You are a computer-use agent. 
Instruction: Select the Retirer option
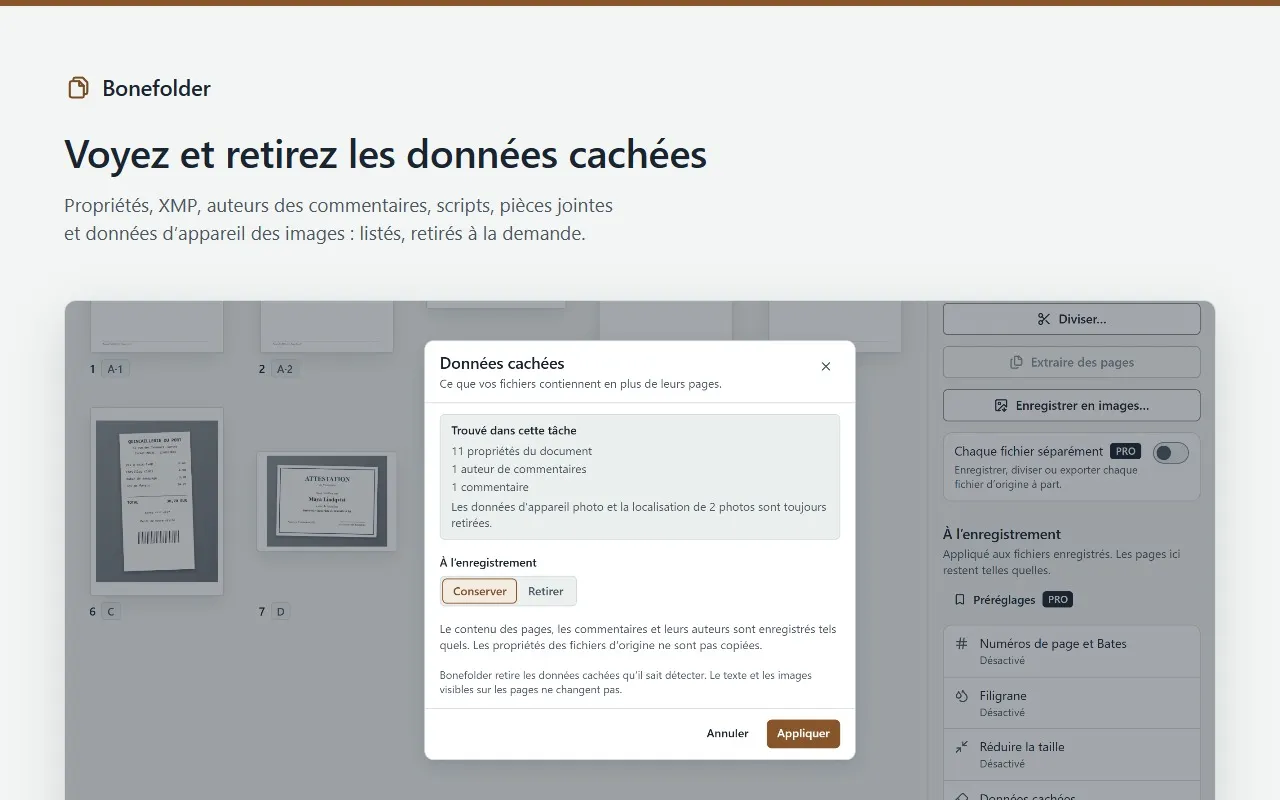pyautogui.click(x=546, y=591)
